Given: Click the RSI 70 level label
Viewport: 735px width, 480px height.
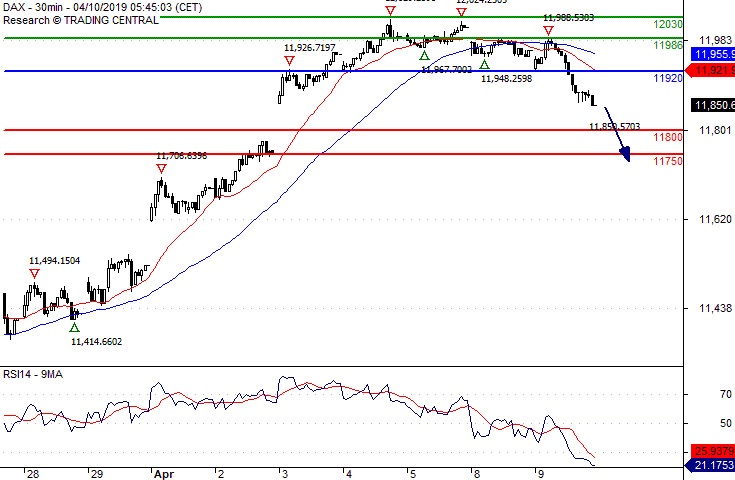Looking at the screenshot, I should (726, 395).
